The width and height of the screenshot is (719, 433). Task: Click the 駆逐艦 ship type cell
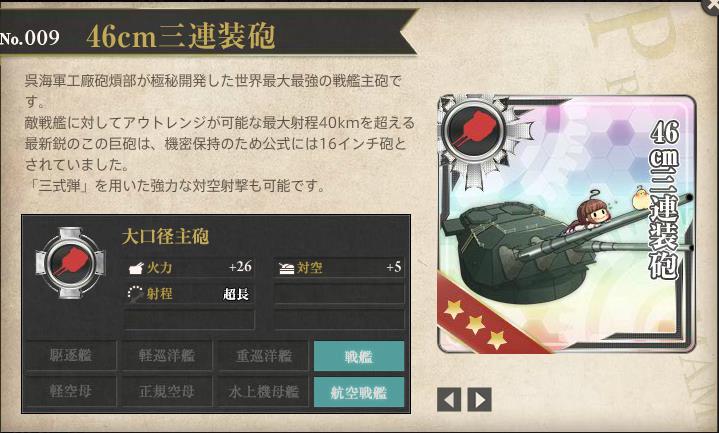click(x=71, y=355)
